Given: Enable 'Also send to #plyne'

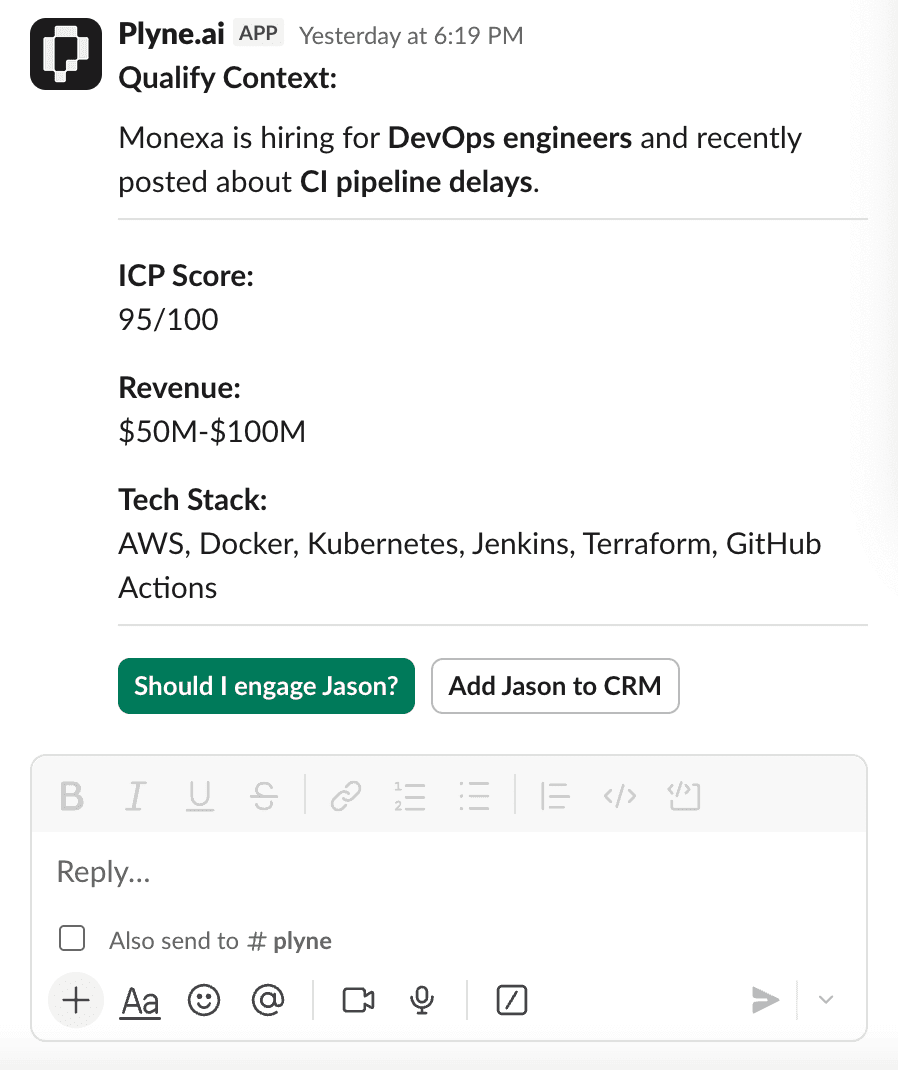Looking at the screenshot, I should point(72,938).
